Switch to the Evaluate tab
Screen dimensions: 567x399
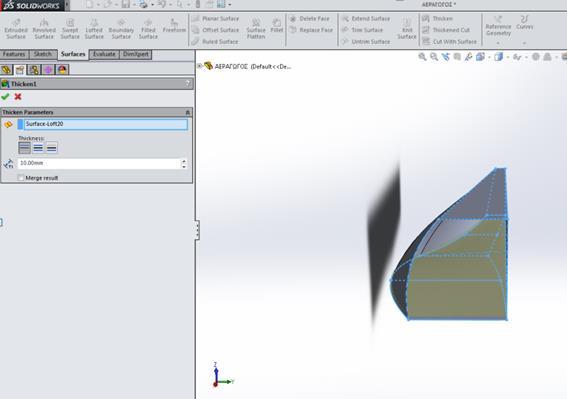104,54
